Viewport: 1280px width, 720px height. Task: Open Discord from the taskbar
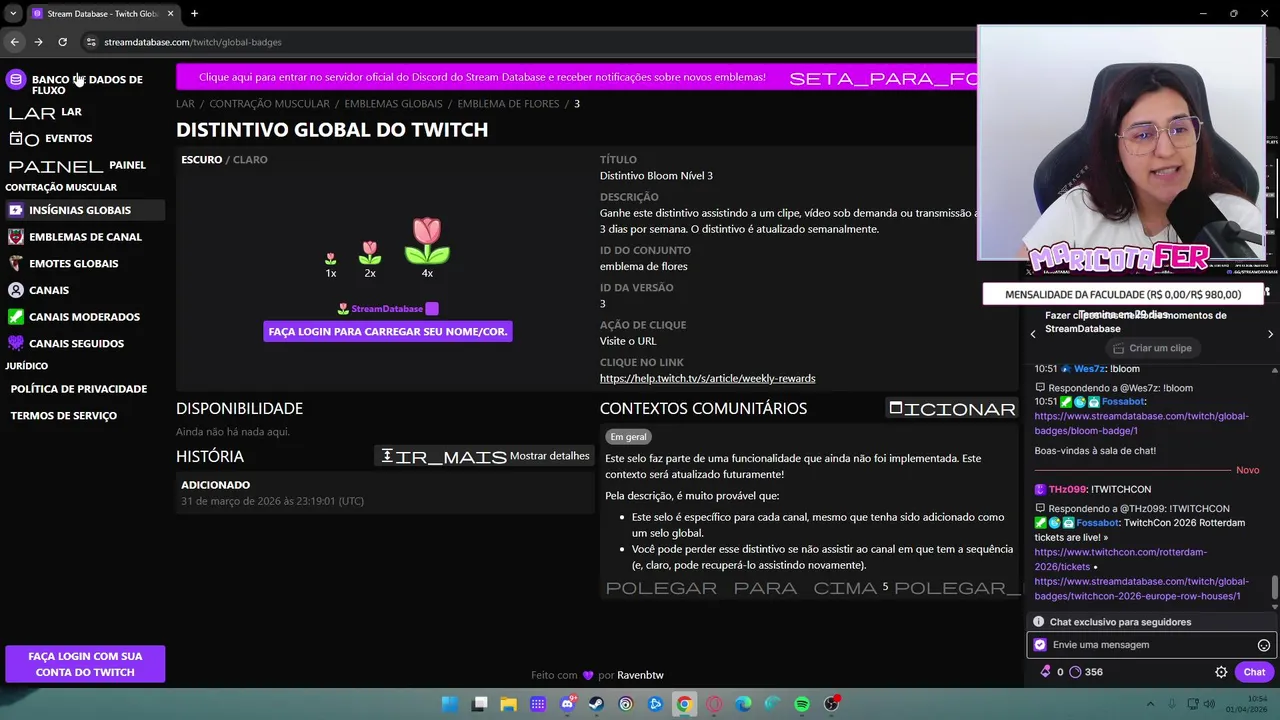click(x=567, y=704)
